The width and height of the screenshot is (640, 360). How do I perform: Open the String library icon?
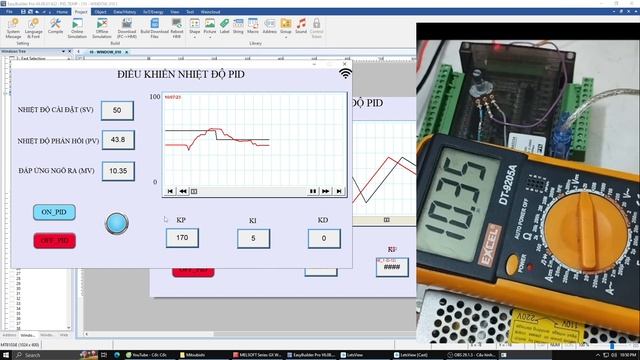coord(238,26)
